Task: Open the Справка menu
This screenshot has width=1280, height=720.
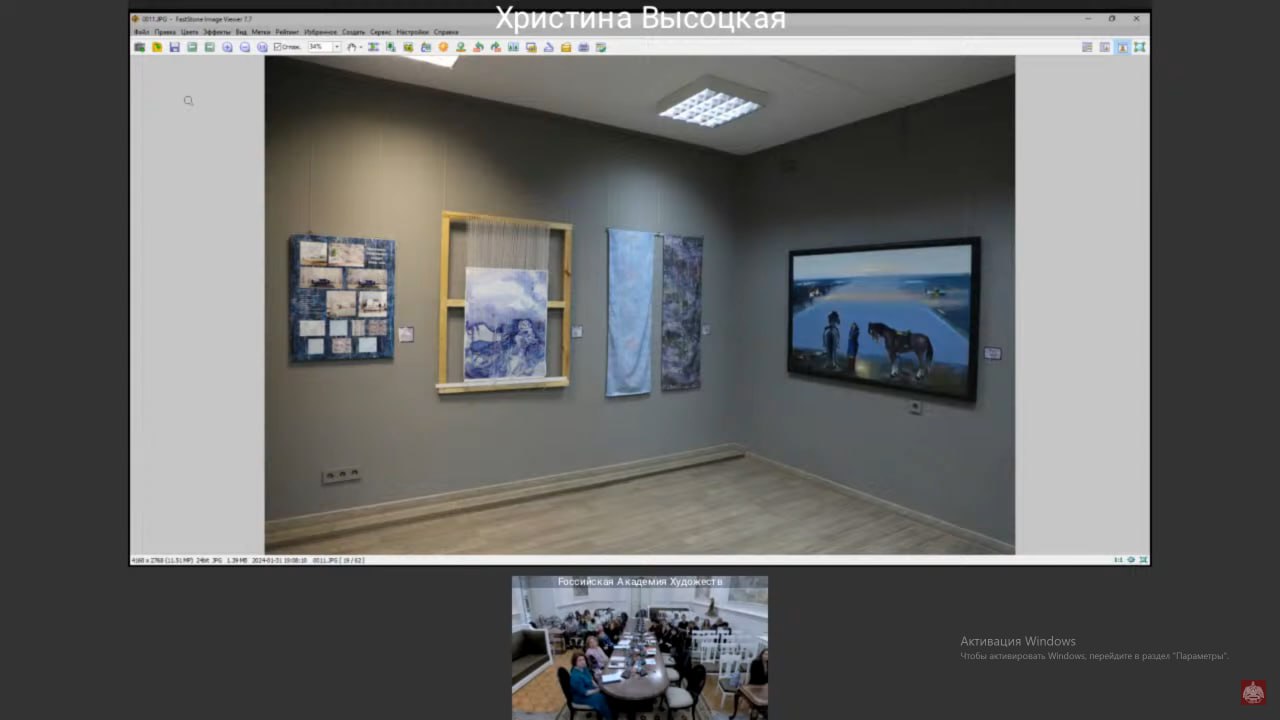Action: tap(446, 32)
